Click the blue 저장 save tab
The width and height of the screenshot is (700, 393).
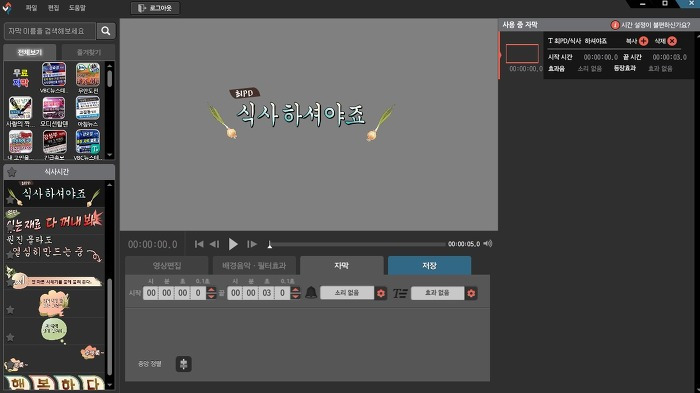click(429, 265)
